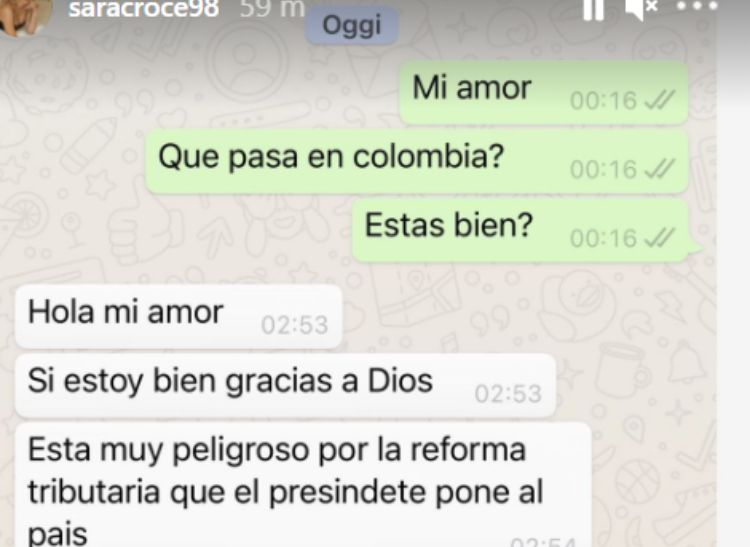Image resolution: width=750 pixels, height=547 pixels.
Task: Select the 'Estas bien?' message bubble
Action: (x=521, y=230)
